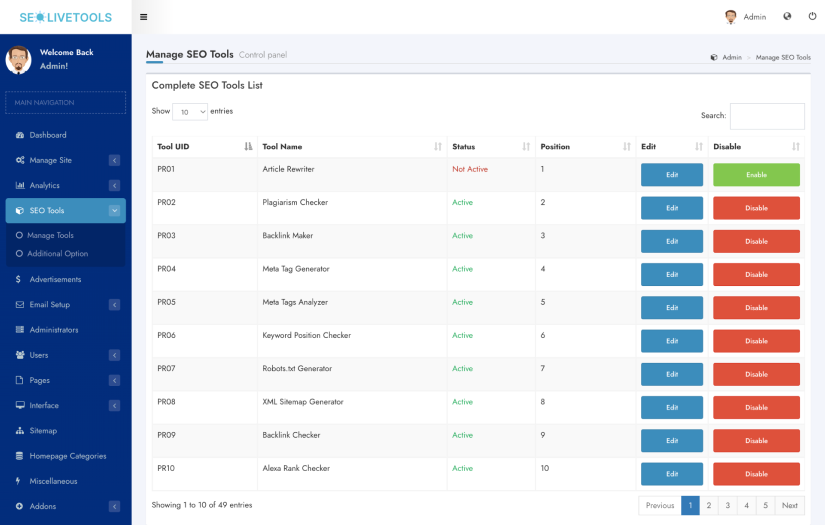Click the 'Not Active' status text

click(x=470, y=169)
